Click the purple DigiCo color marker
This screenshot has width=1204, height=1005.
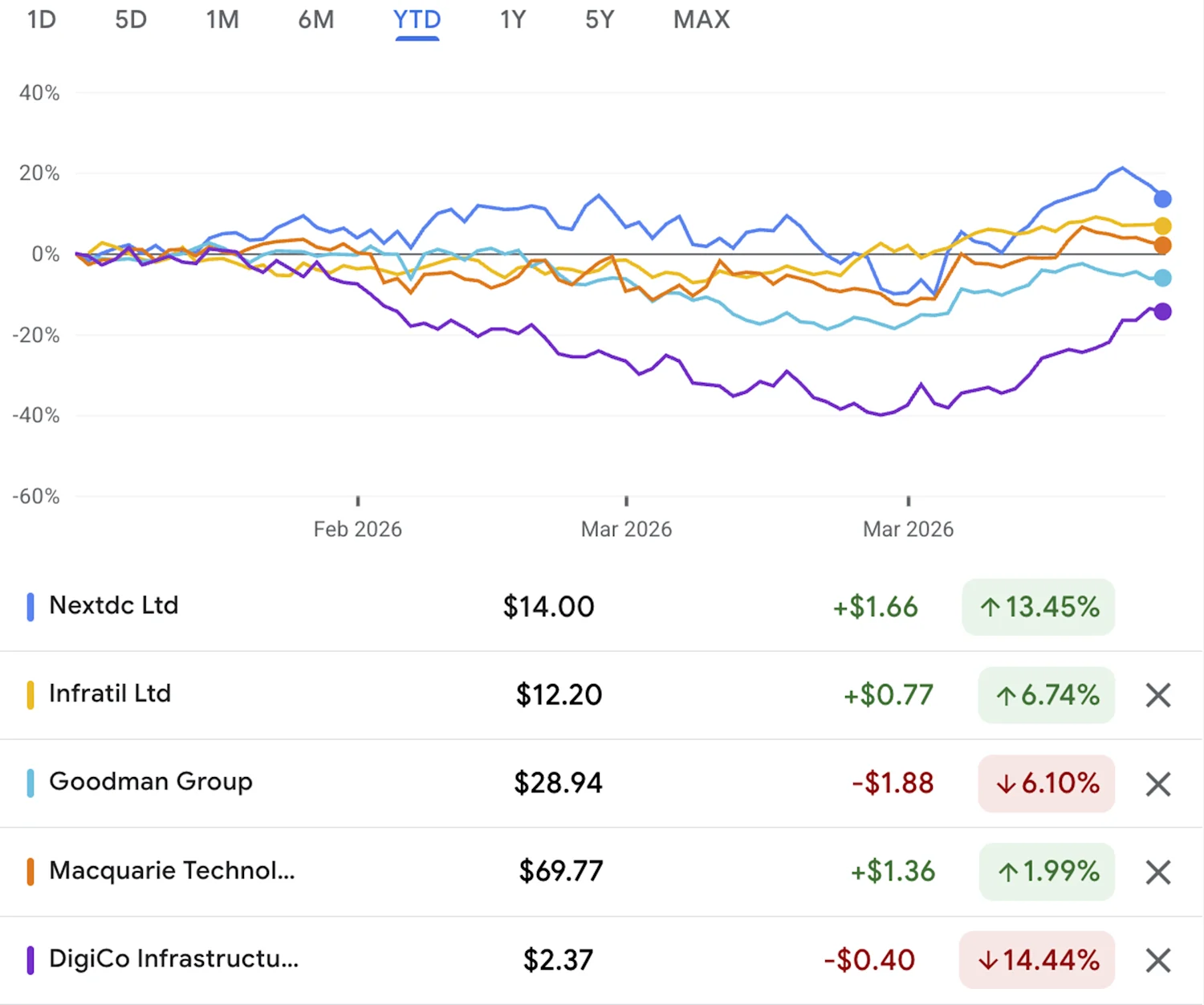[31, 960]
